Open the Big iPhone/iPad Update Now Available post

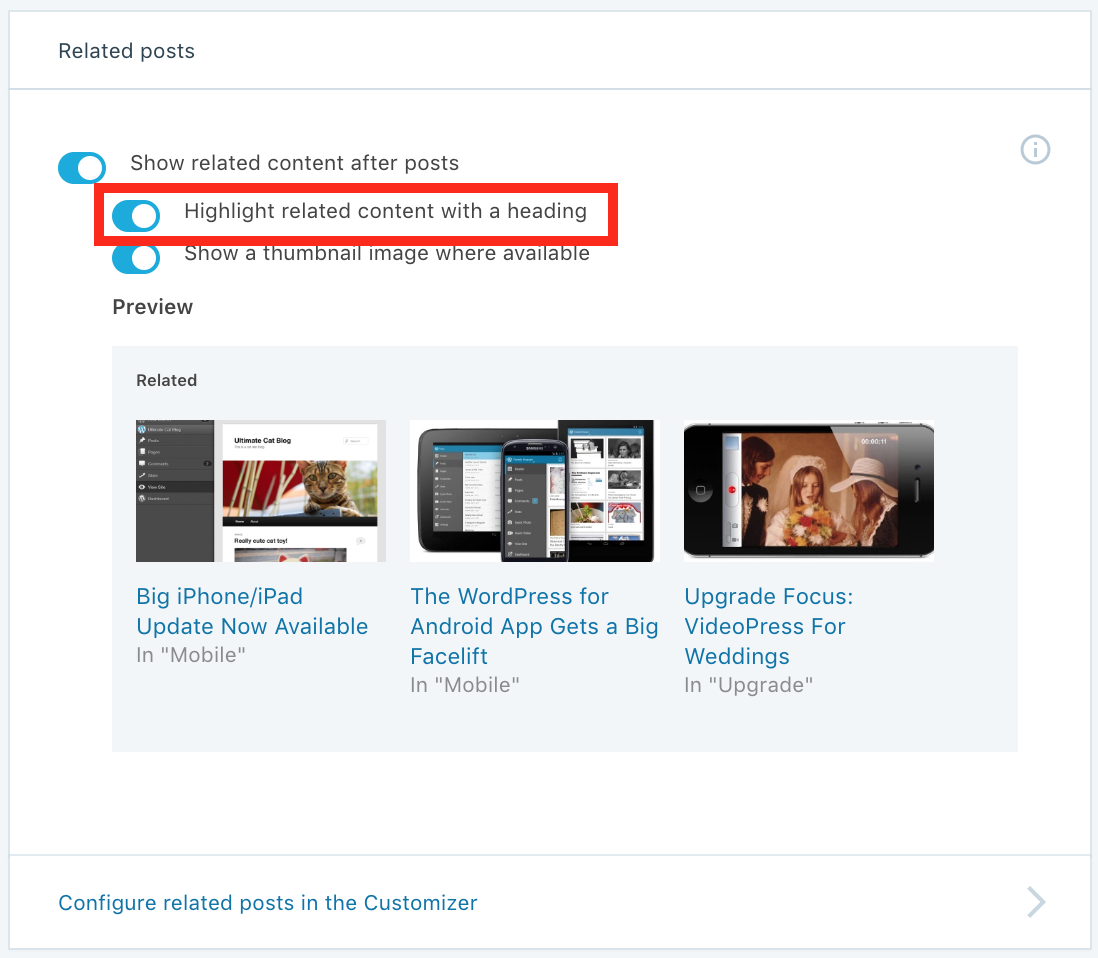coord(252,611)
